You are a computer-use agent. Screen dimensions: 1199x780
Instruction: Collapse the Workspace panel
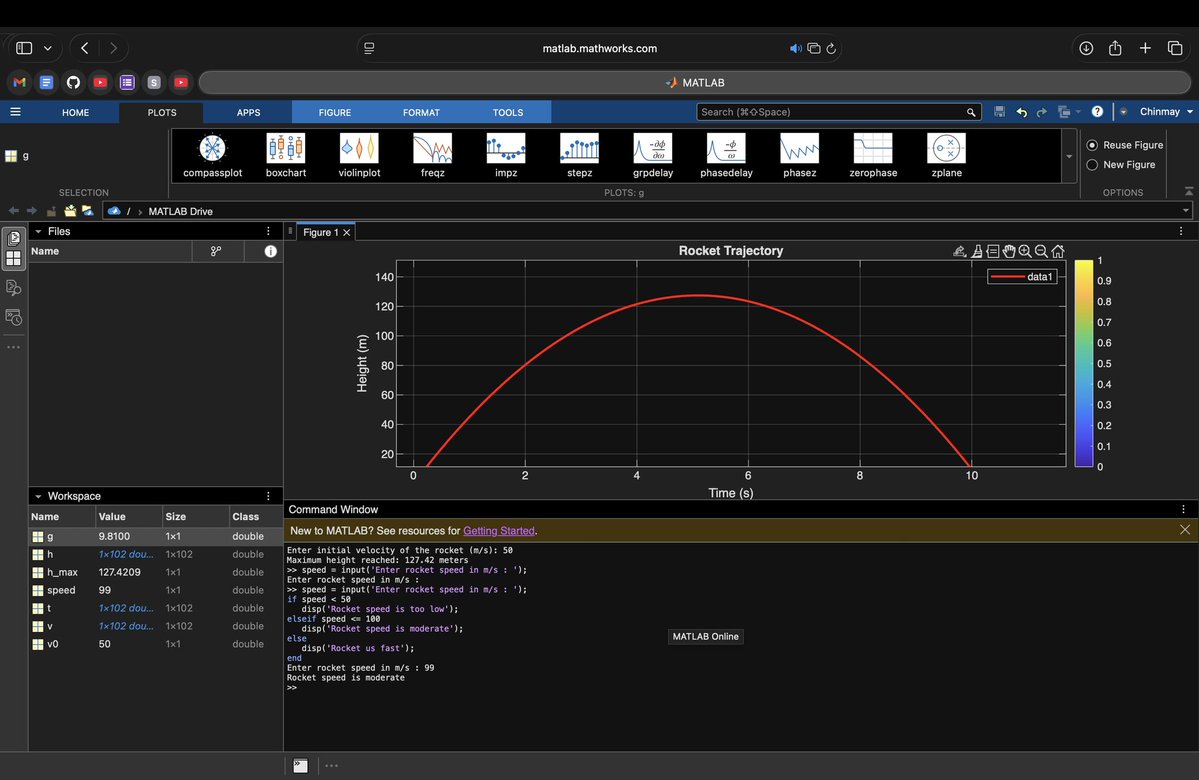tap(38, 496)
